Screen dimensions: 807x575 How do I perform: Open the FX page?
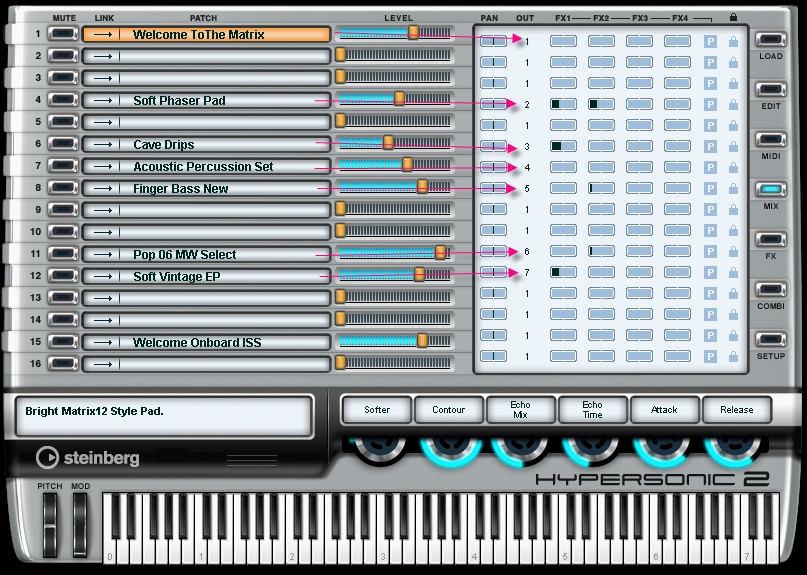point(770,240)
